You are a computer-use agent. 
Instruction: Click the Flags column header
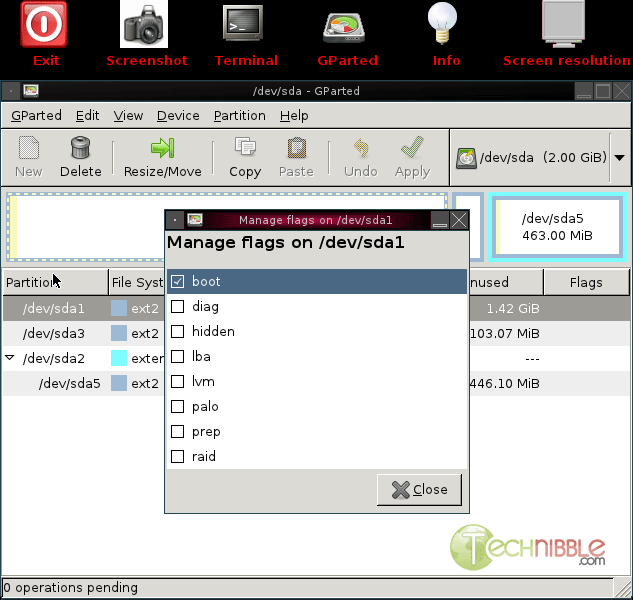(x=586, y=282)
